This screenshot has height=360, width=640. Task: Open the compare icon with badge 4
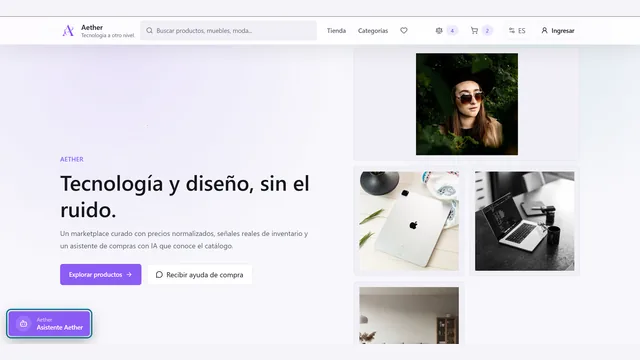(439, 31)
